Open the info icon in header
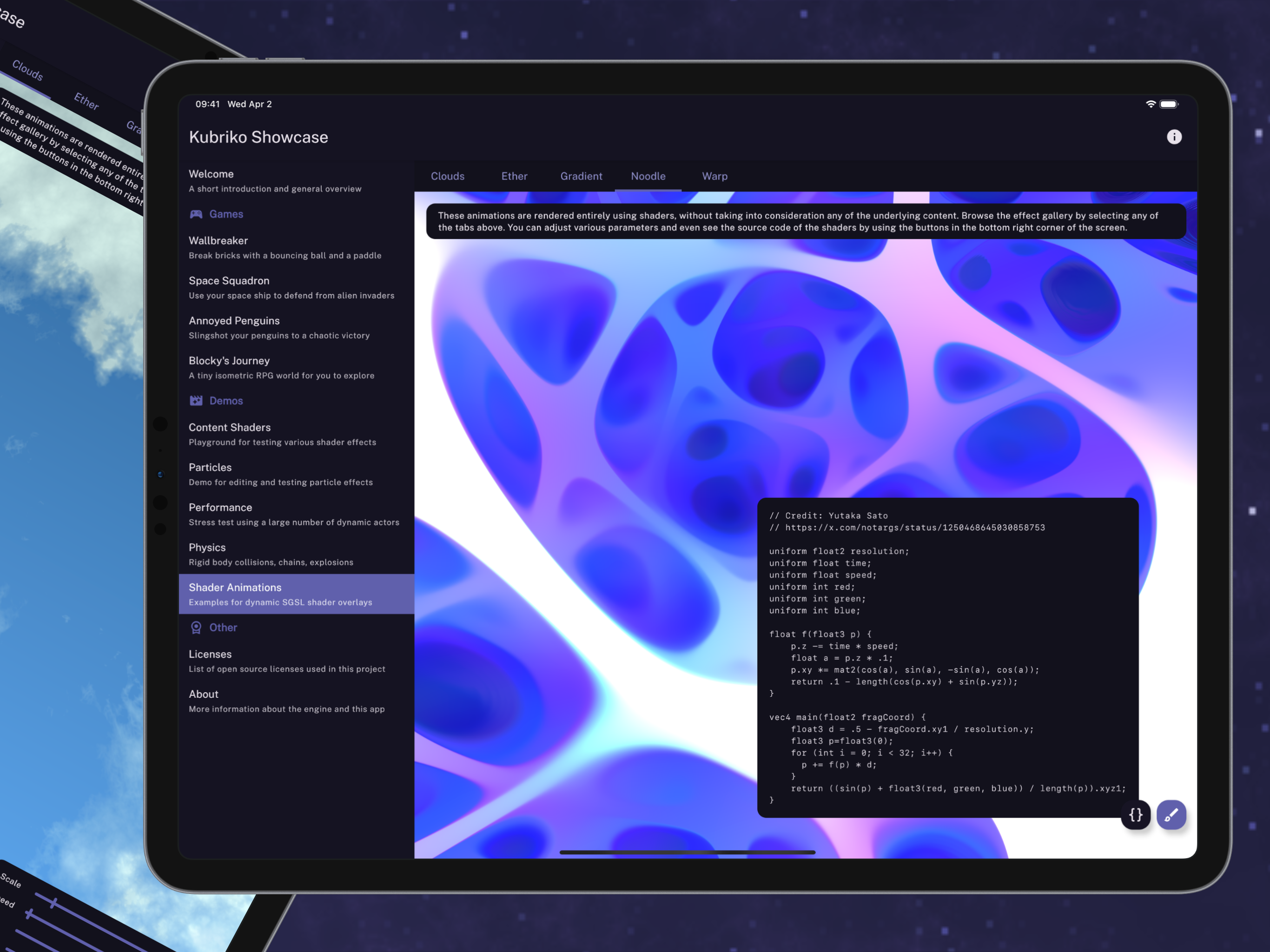Screen dimensions: 1270x952 tap(1174, 137)
